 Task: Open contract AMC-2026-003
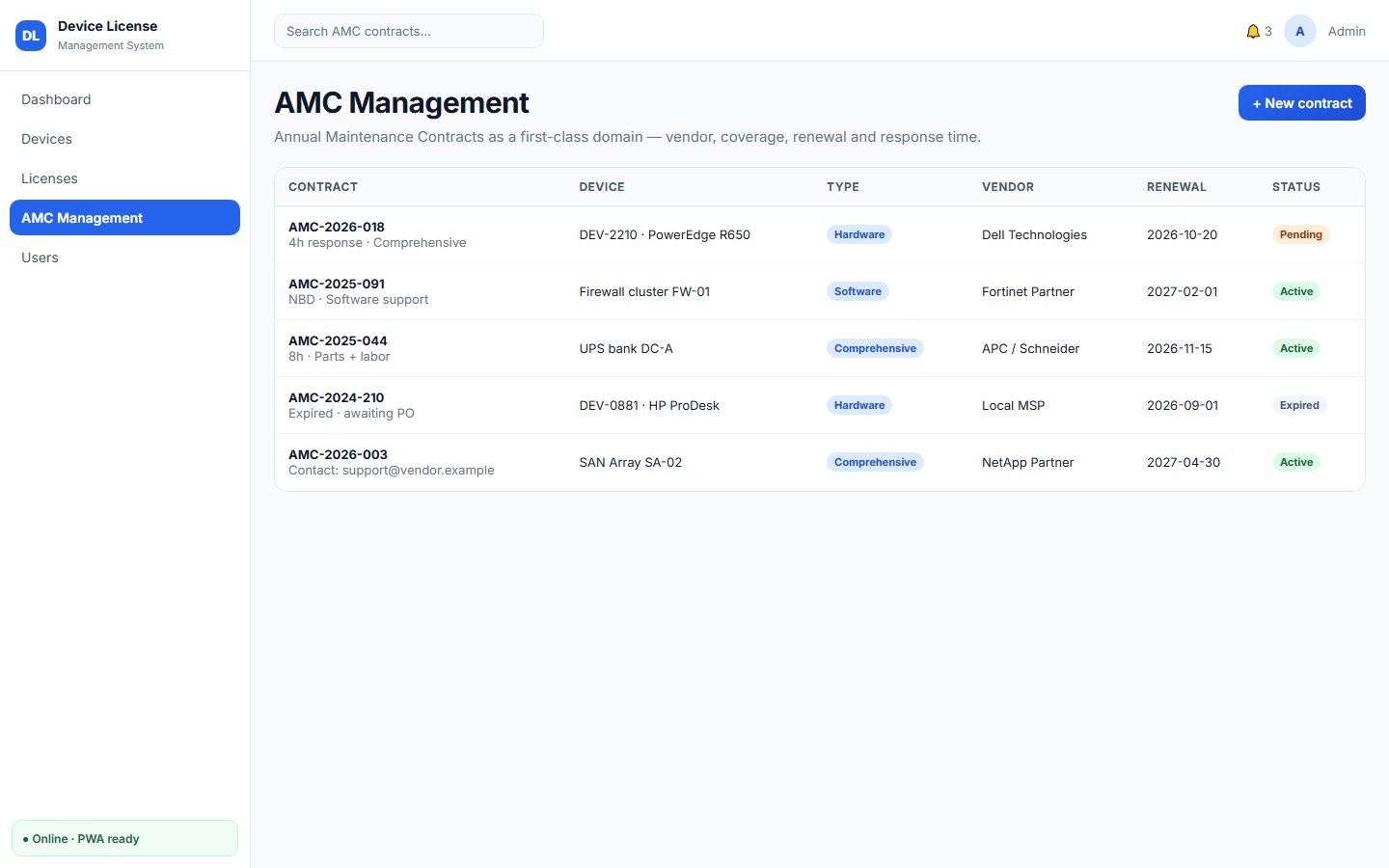pos(338,454)
